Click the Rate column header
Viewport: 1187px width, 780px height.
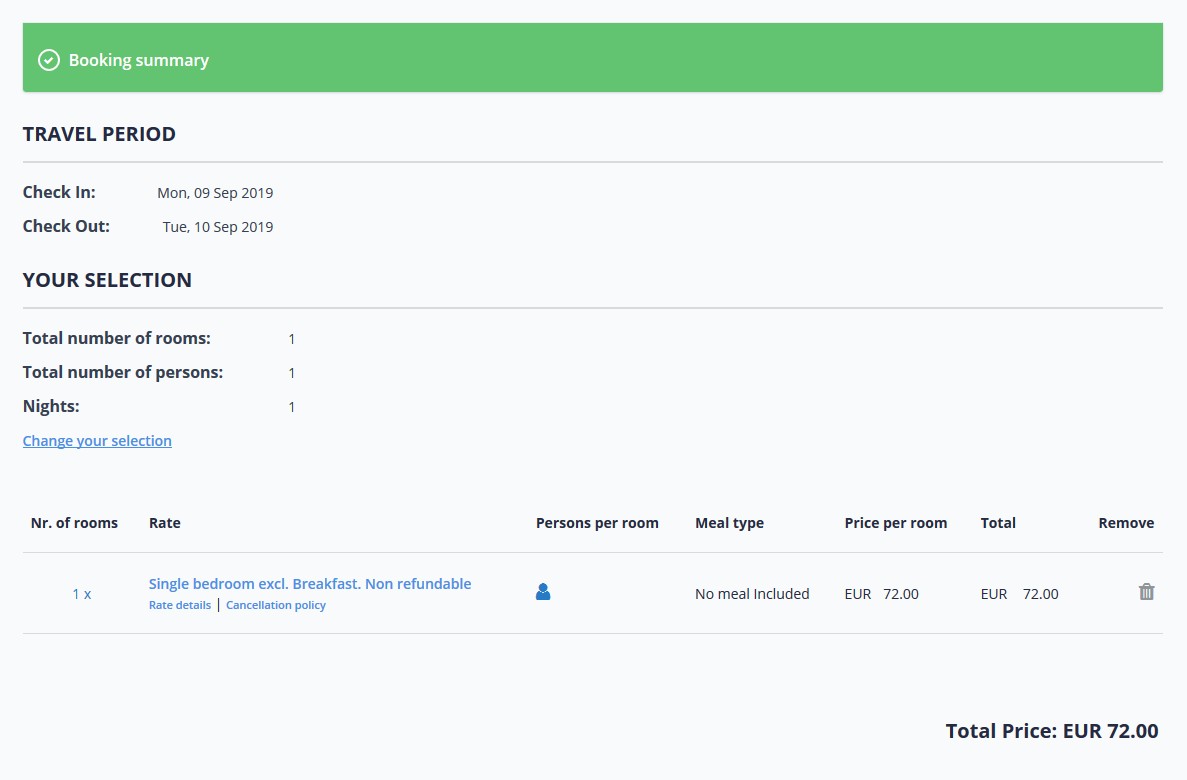coord(164,522)
